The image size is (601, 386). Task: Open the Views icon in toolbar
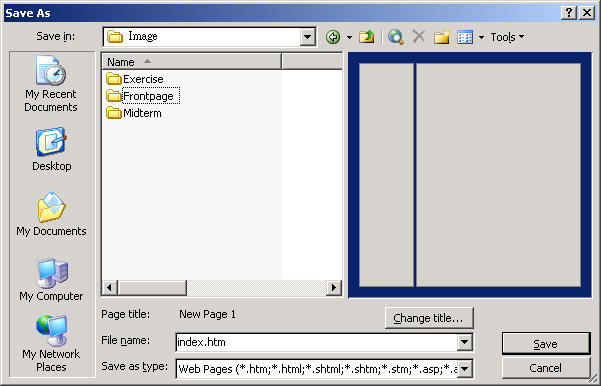pos(465,37)
